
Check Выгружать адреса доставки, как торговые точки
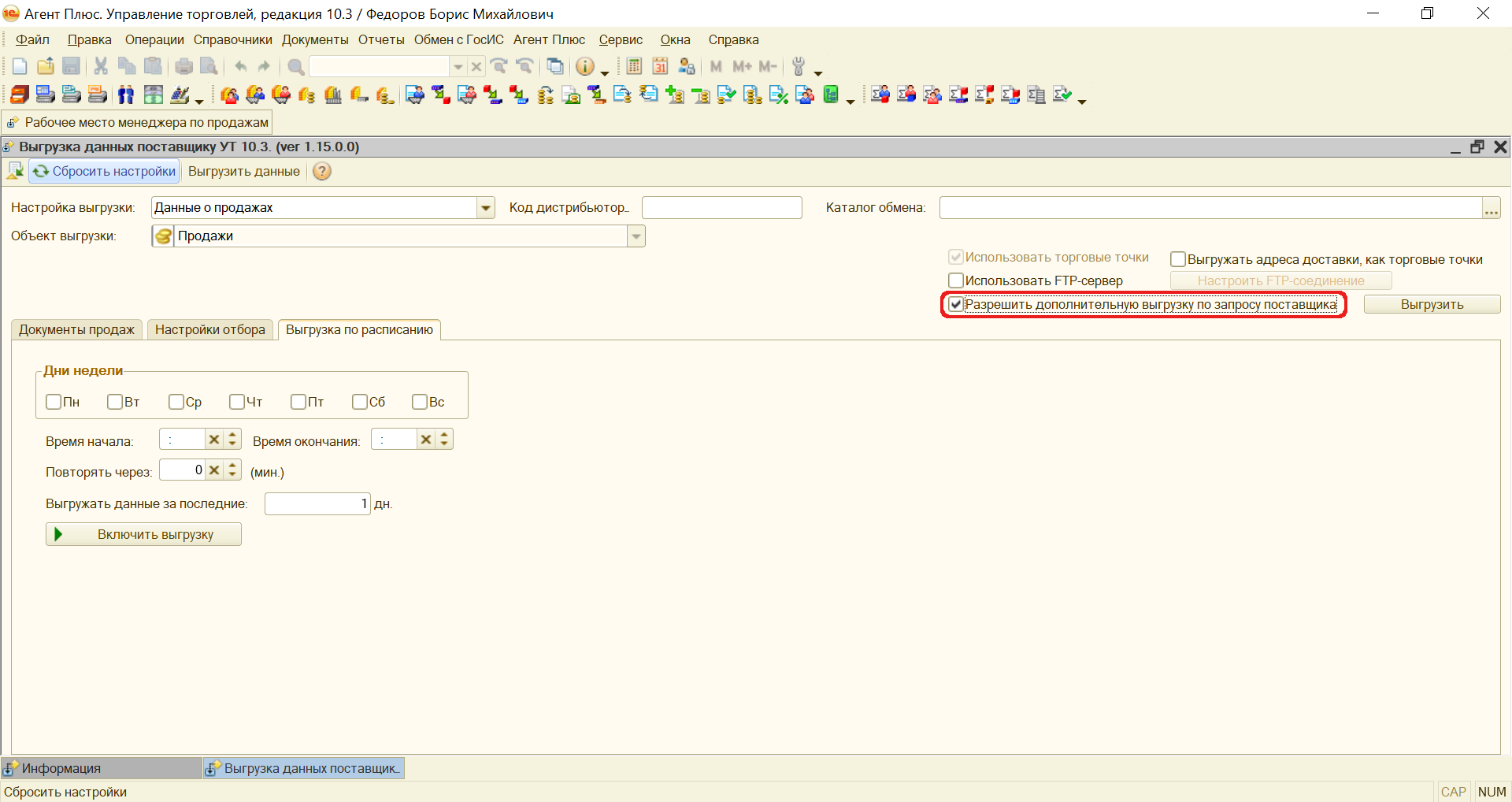tap(1178, 259)
